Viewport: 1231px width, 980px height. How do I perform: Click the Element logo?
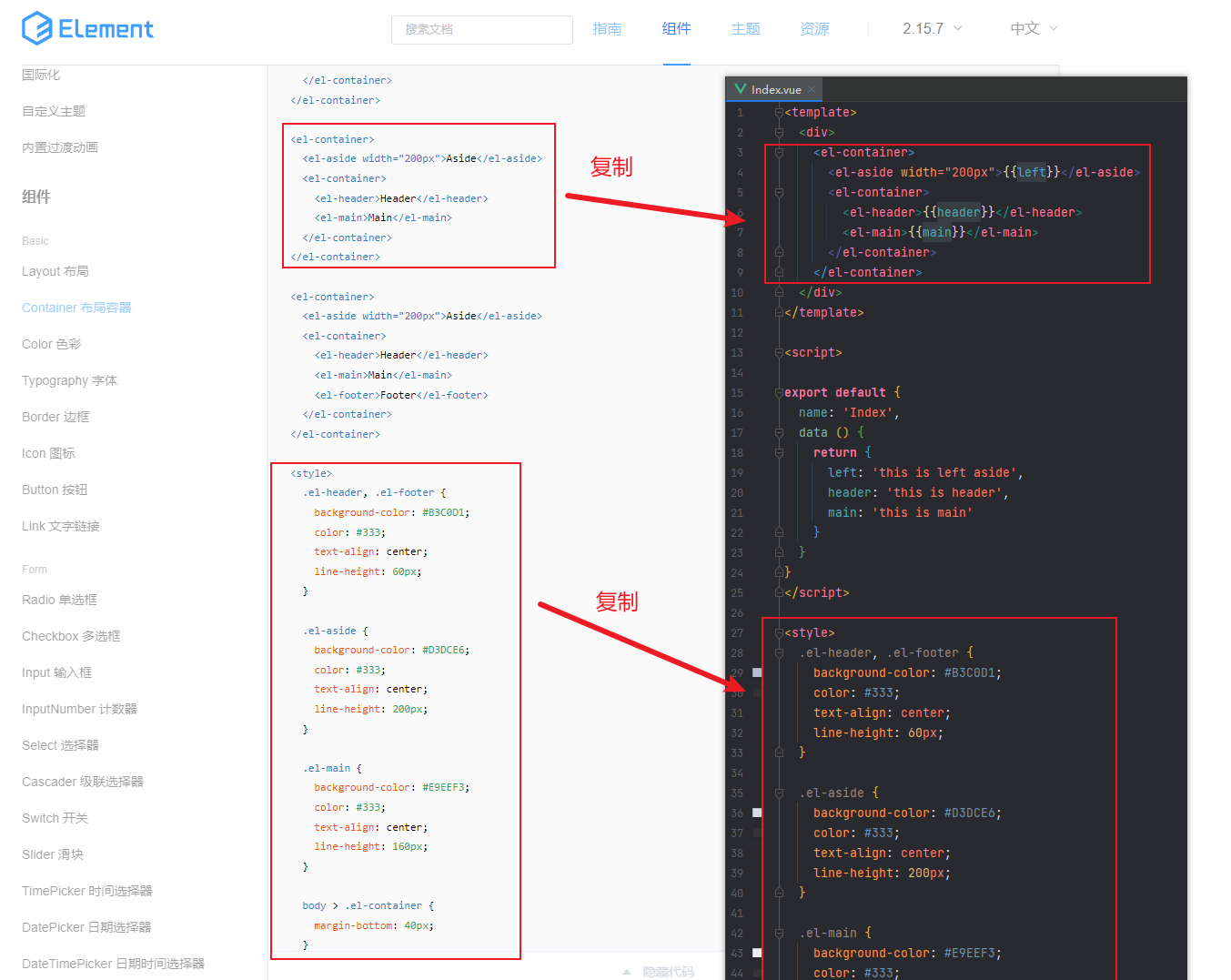point(87,28)
